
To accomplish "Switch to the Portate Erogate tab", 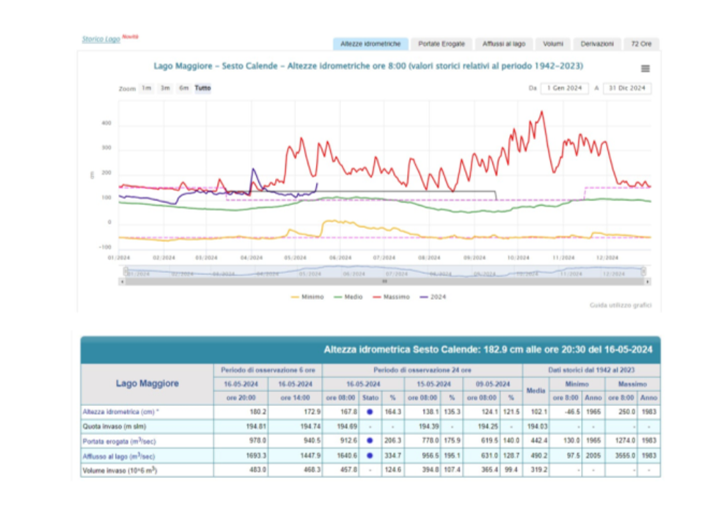I will [x=441, y=44].
